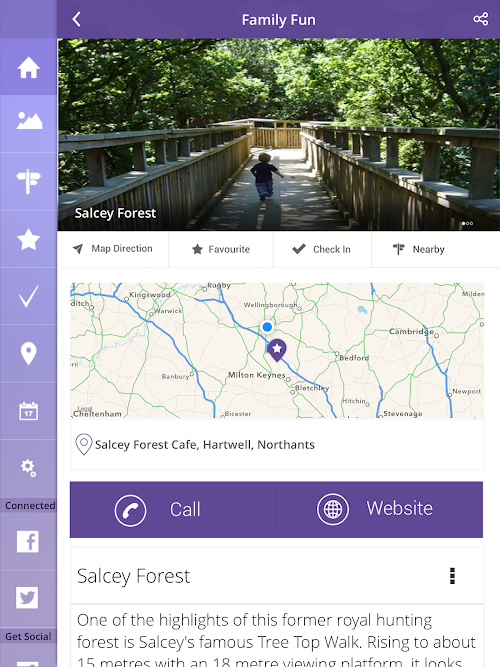Tap the purple star map marker
This screenshot has width=500, height=667.
[277, 350]
